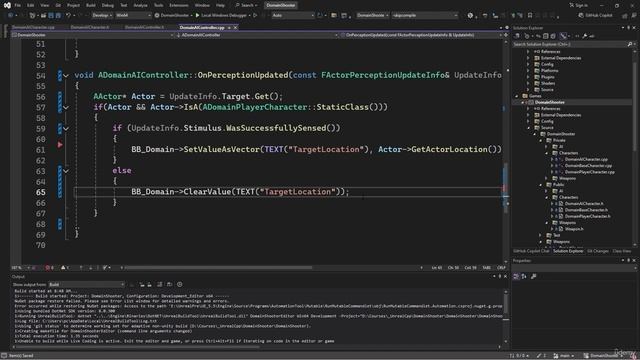640x360 pixels.
Task: Click the Undo toolbar icon
Action: [69, 16]
